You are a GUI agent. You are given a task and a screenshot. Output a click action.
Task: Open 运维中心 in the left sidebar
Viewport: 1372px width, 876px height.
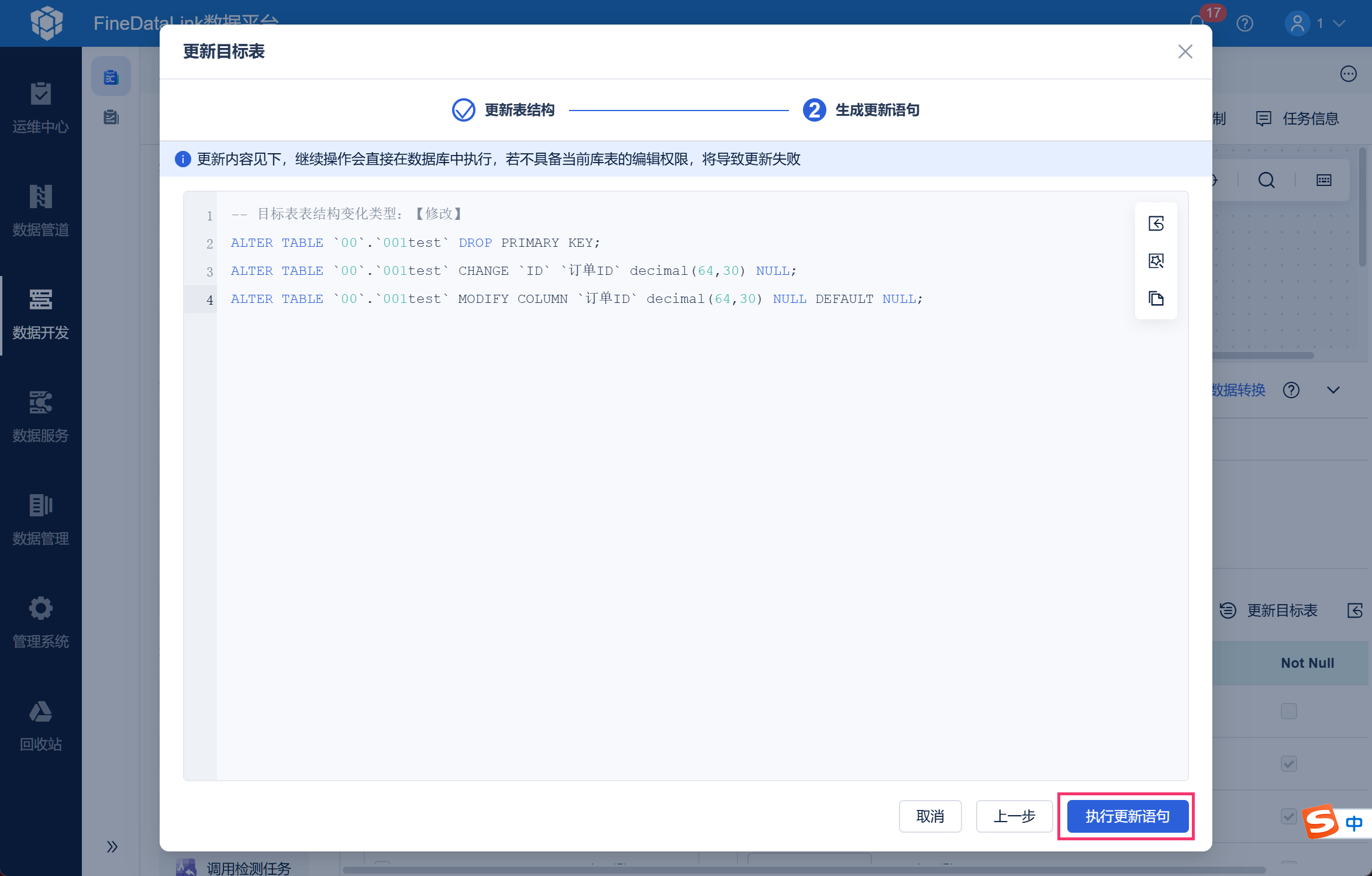(x=40, y=108)
